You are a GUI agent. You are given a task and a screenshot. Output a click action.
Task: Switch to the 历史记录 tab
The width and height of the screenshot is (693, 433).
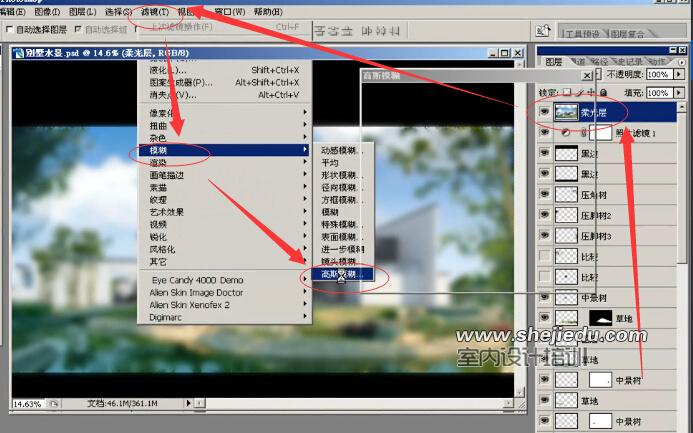pyautogui.click(x=630, y=62)
